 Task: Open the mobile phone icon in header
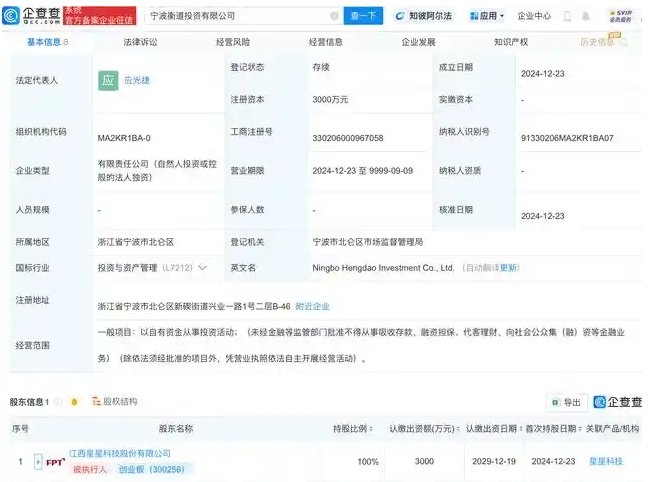(x=567, y=16)
